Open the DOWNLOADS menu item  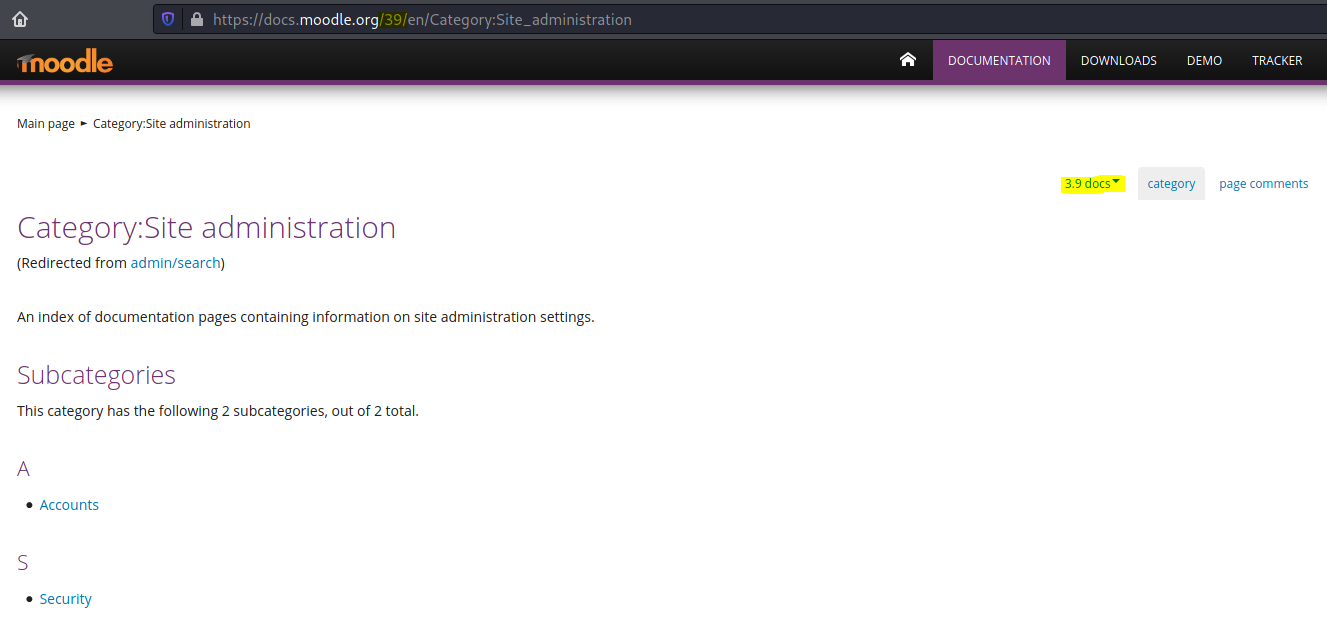[x=1118, y=61]
